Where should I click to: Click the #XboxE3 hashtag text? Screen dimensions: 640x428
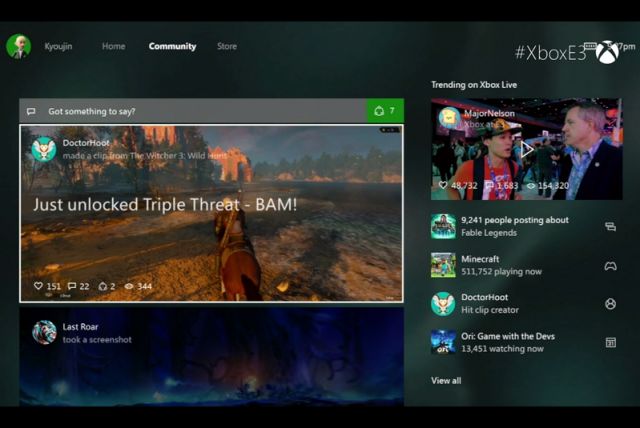551,53
